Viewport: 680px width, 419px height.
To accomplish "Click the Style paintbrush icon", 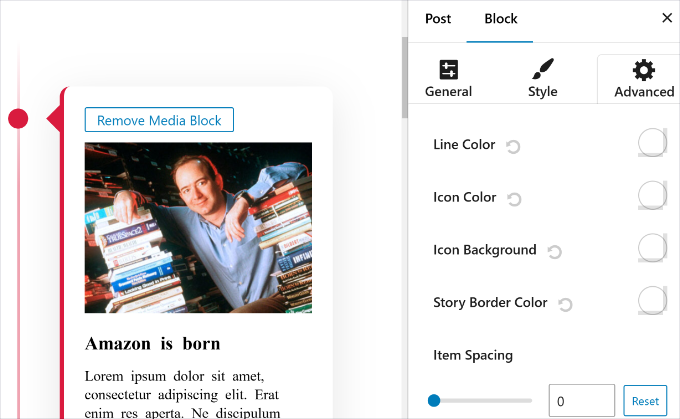I will point(542,70).
